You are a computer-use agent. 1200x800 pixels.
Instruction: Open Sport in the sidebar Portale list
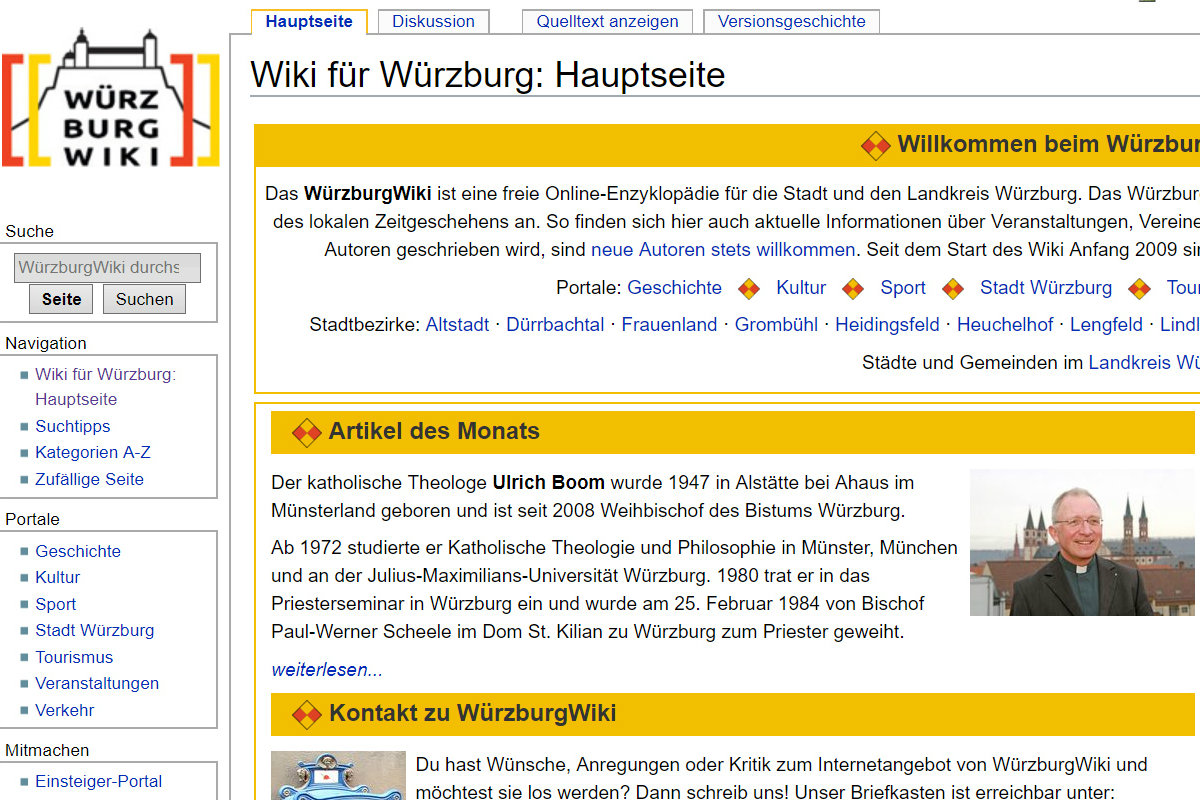point(55,604)
